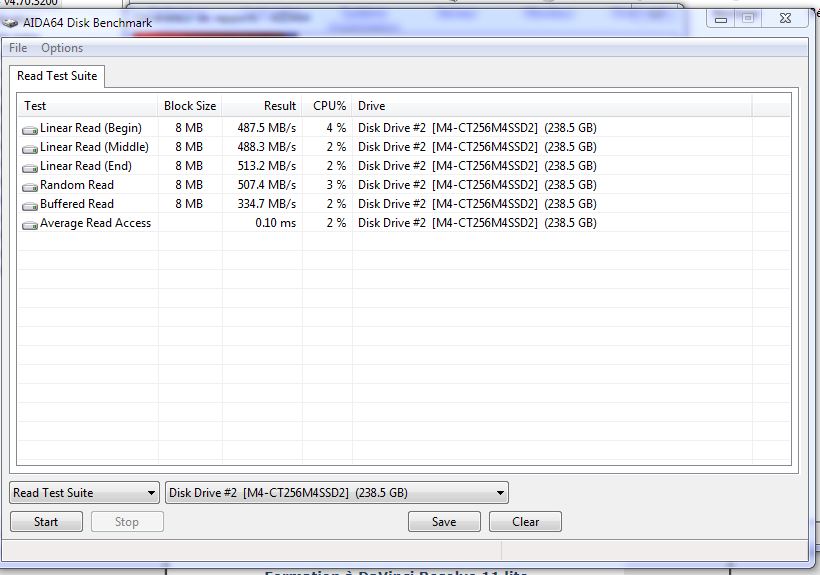Click the disk icon beside Buffered Read

tap(30, 205)
